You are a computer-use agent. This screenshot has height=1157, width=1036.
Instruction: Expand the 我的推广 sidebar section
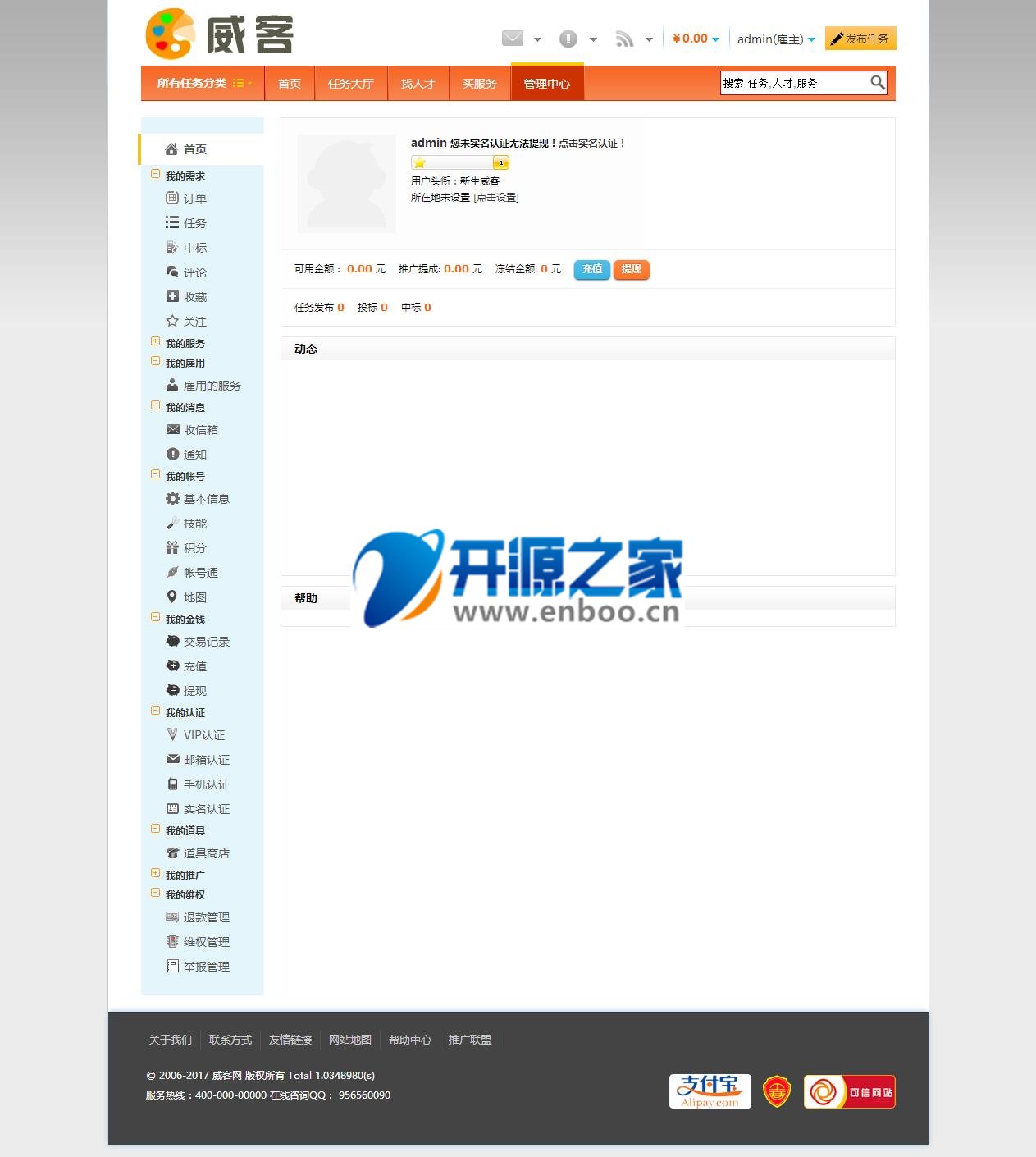pyautogui.click(x=156, y=873)
